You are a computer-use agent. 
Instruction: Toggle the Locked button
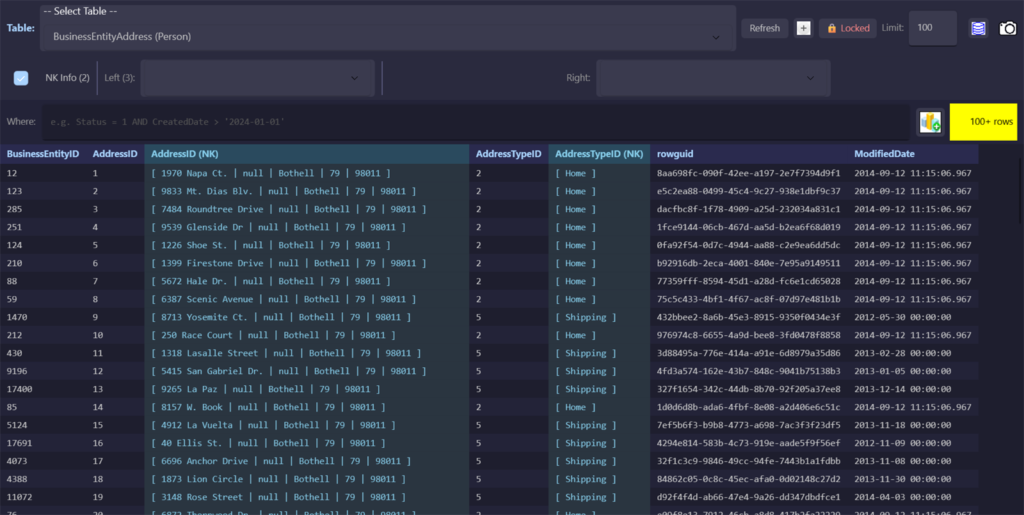[x=848, y=28]
